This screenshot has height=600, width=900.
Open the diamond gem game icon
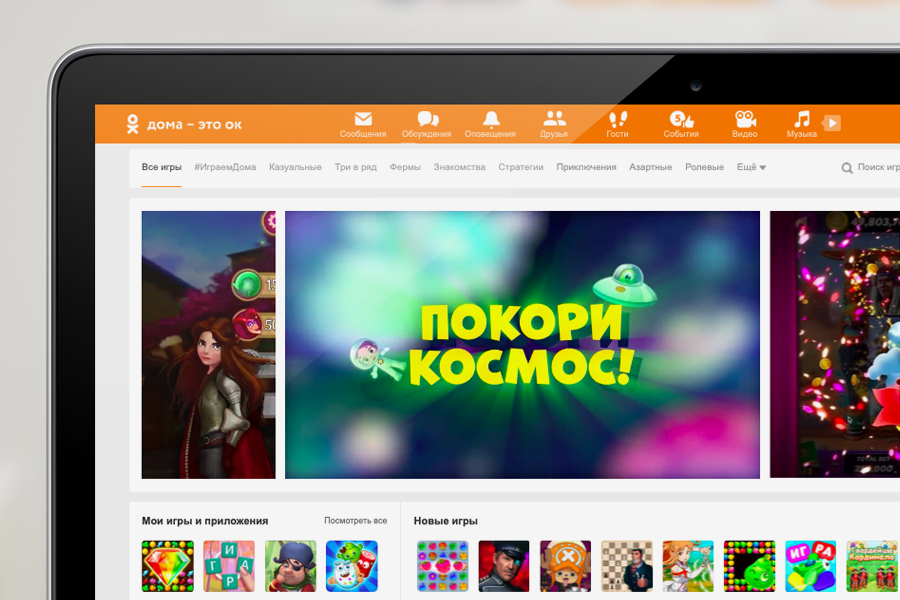click(168, 566)
